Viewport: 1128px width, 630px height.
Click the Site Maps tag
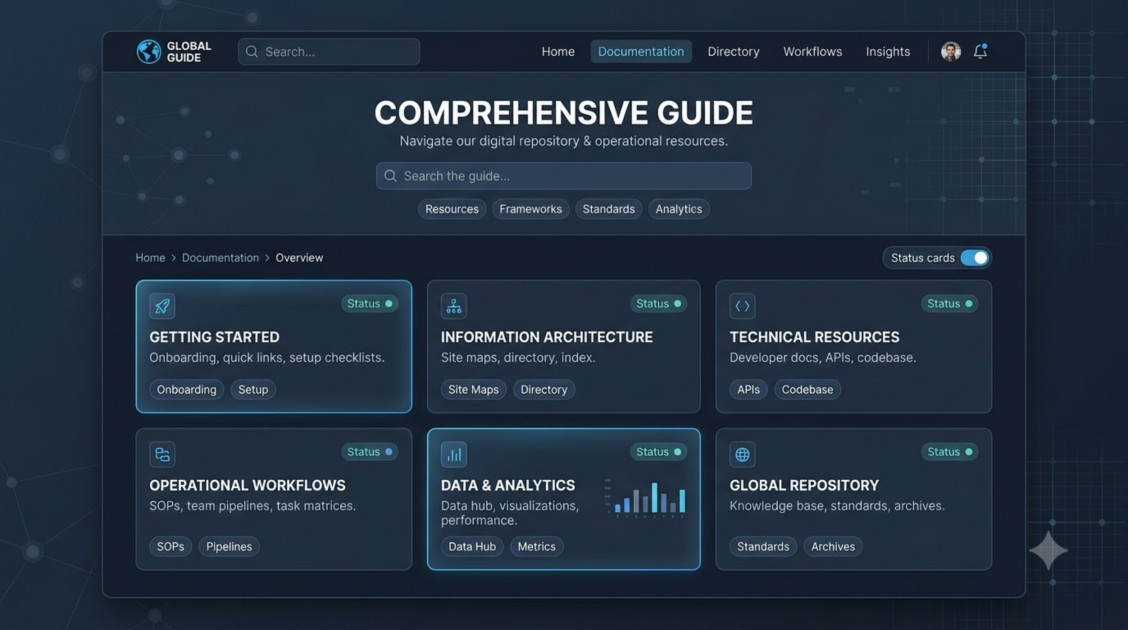pos(473,390)
